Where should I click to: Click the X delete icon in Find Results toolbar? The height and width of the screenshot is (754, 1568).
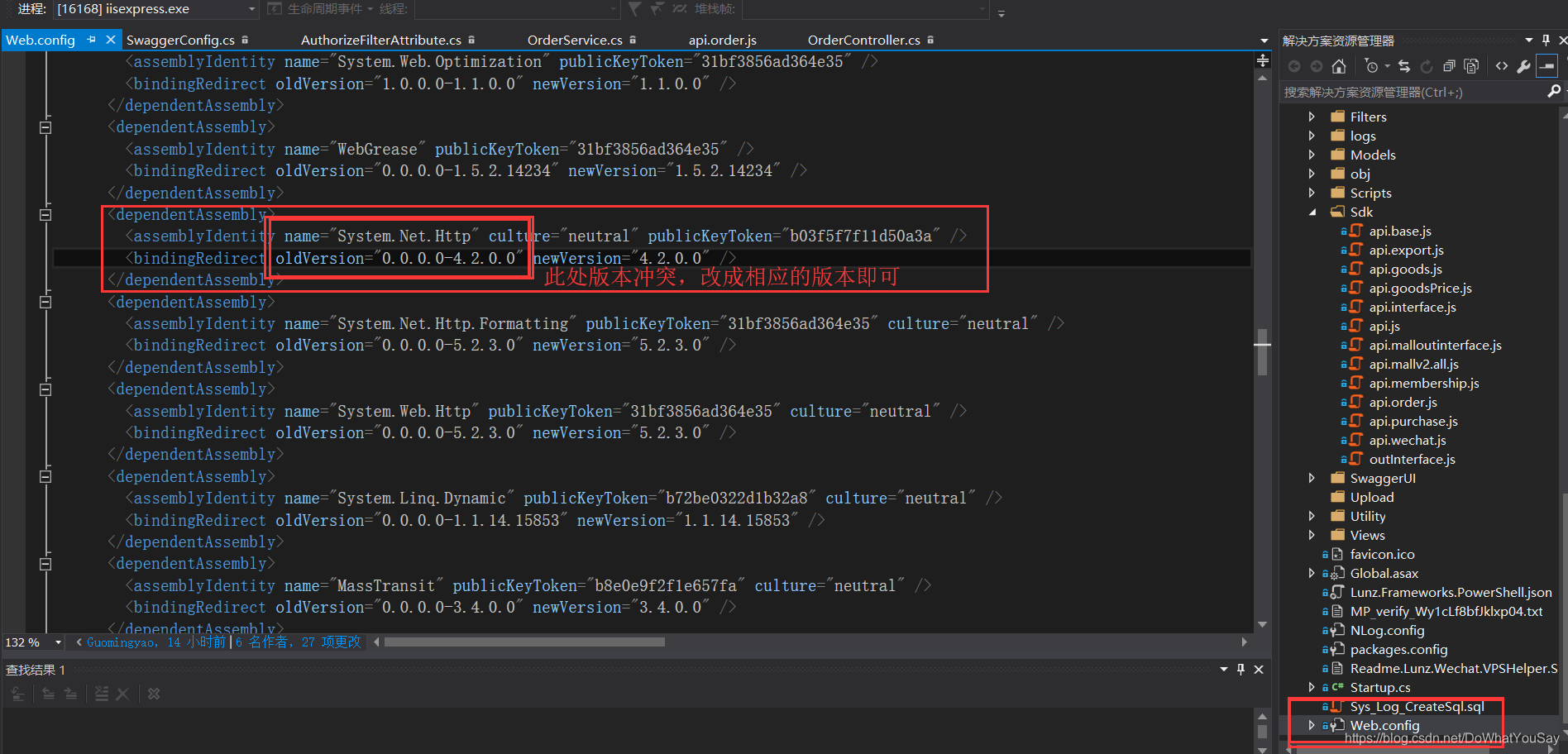click(122, 694)
